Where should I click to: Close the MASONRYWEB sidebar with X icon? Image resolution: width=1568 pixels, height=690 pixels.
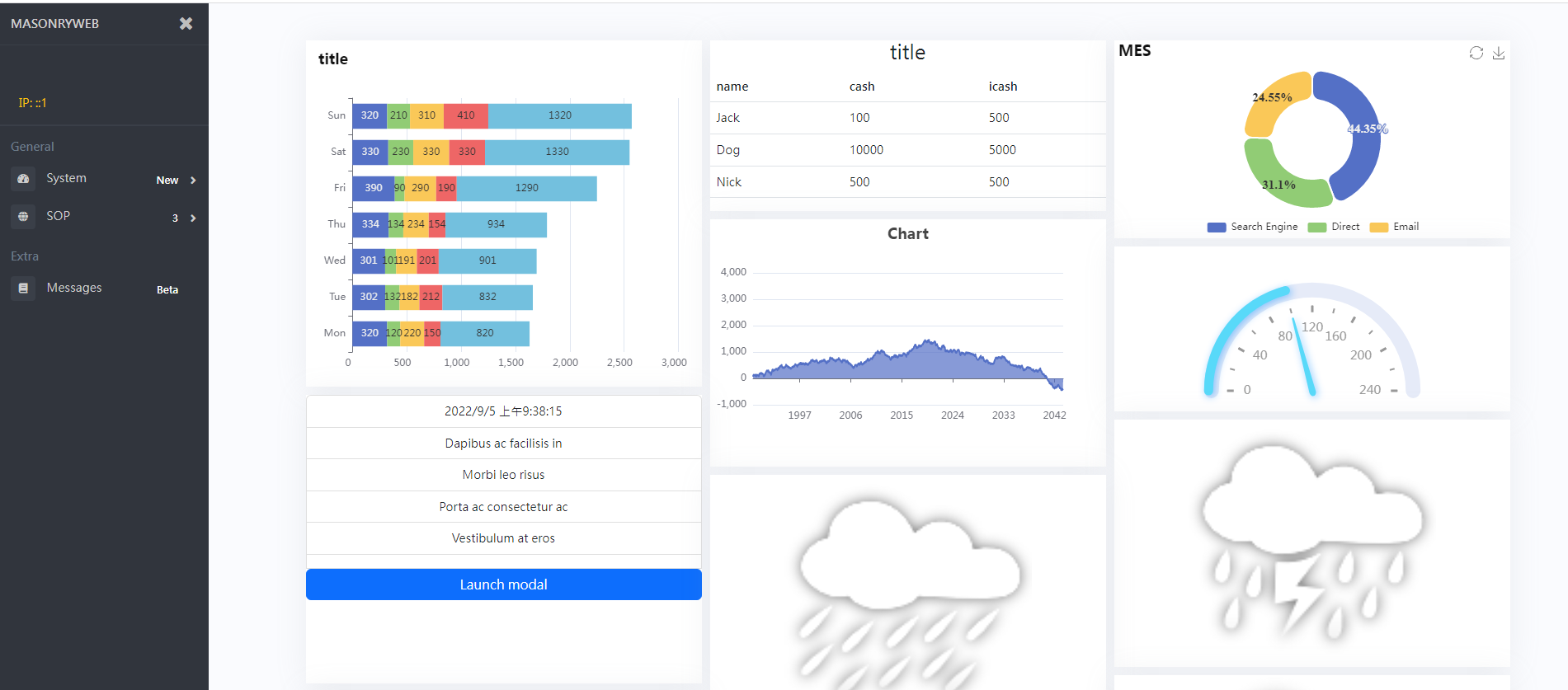click(x=186, y=24)
